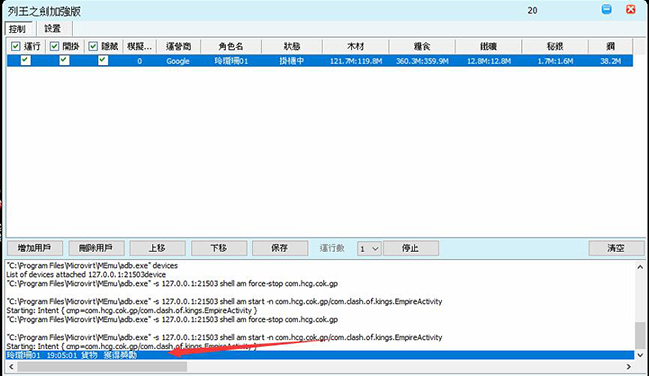Select the 1.7M:1.6M mithril value cell
Screen dimensions: 649x376
click(x=555, y=61)
